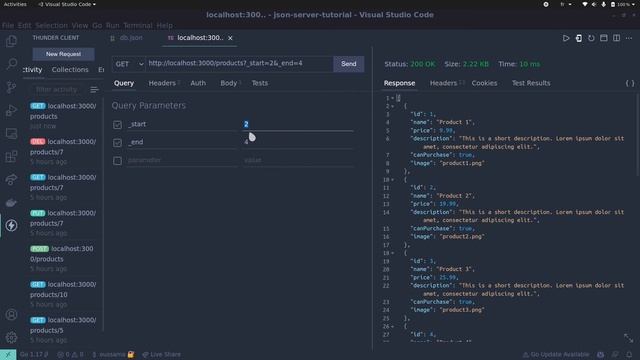Open the Remote Explorer view
Viewport: 640px width, 360px height.
click(11, 133)
